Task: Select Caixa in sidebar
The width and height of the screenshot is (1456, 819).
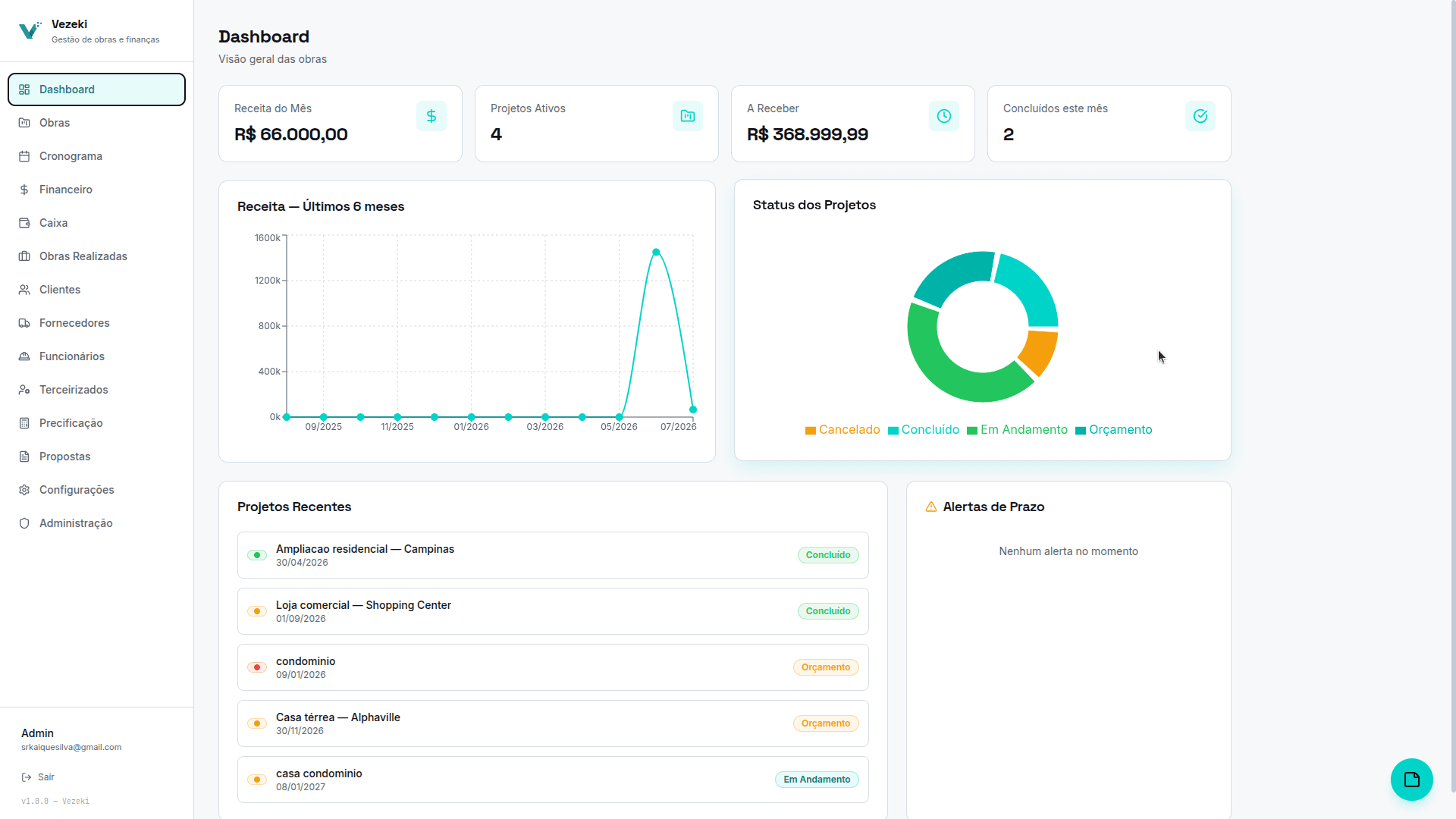Action: coord(96,223)
